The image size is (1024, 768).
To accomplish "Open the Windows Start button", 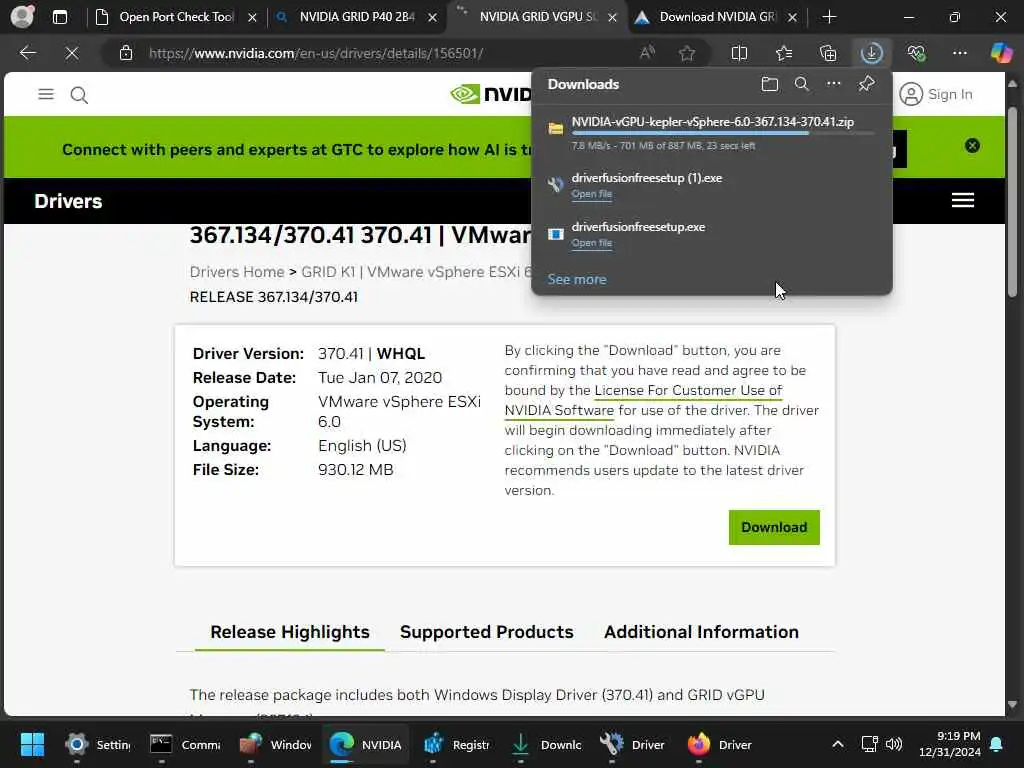I will (32, 744).
